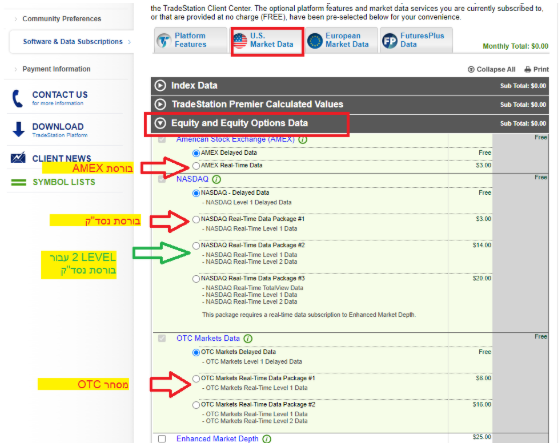Open the Enhanced Market Depth link
Screen dimensions: 560x443
point(217,439)
